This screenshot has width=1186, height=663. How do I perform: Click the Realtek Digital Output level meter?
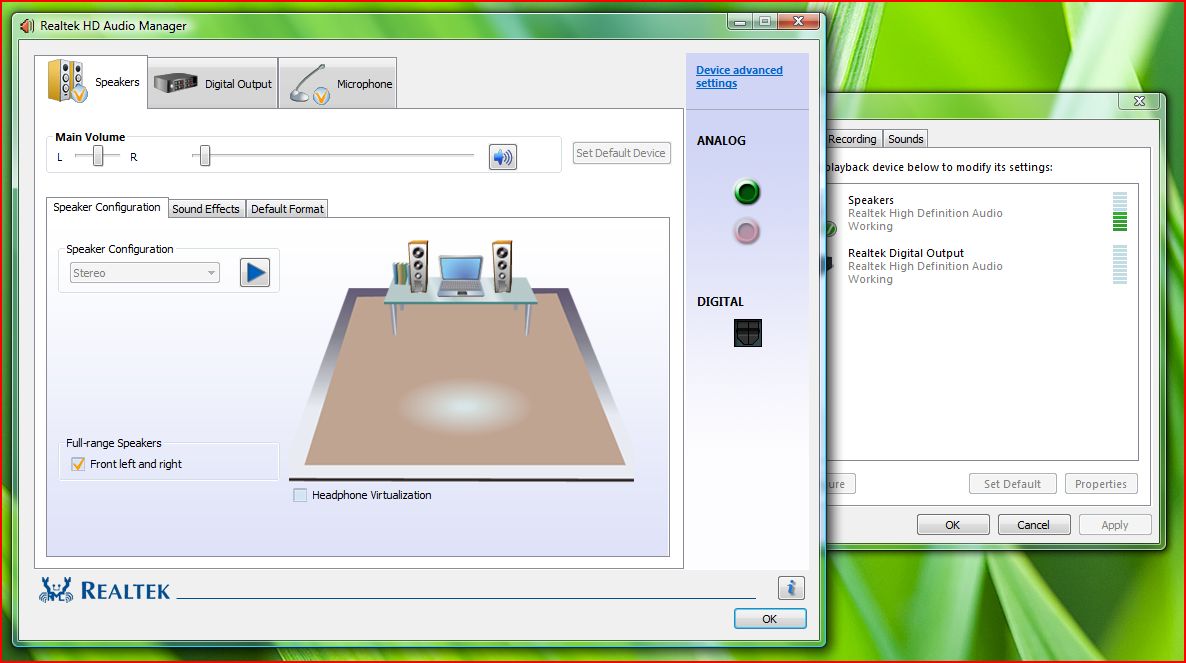(1120, 265)
